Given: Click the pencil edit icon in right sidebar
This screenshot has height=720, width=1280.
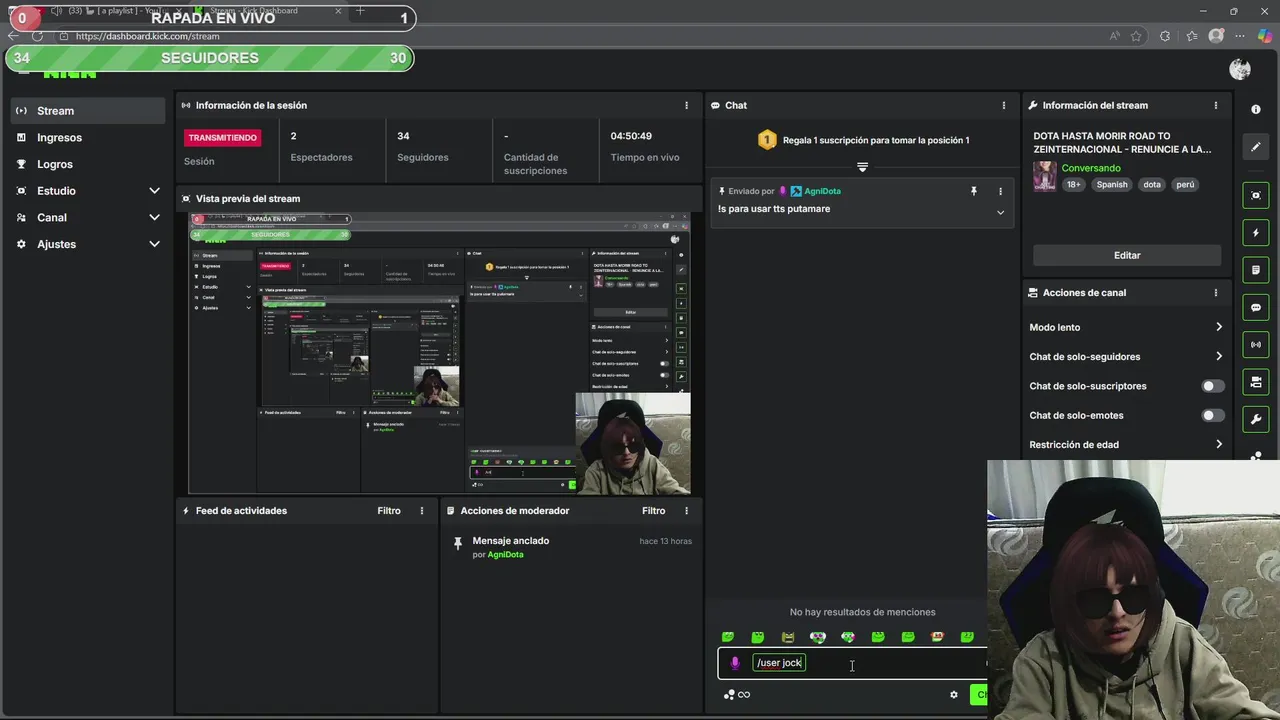Looking at the screenshot, I should tap(1256, 147).
